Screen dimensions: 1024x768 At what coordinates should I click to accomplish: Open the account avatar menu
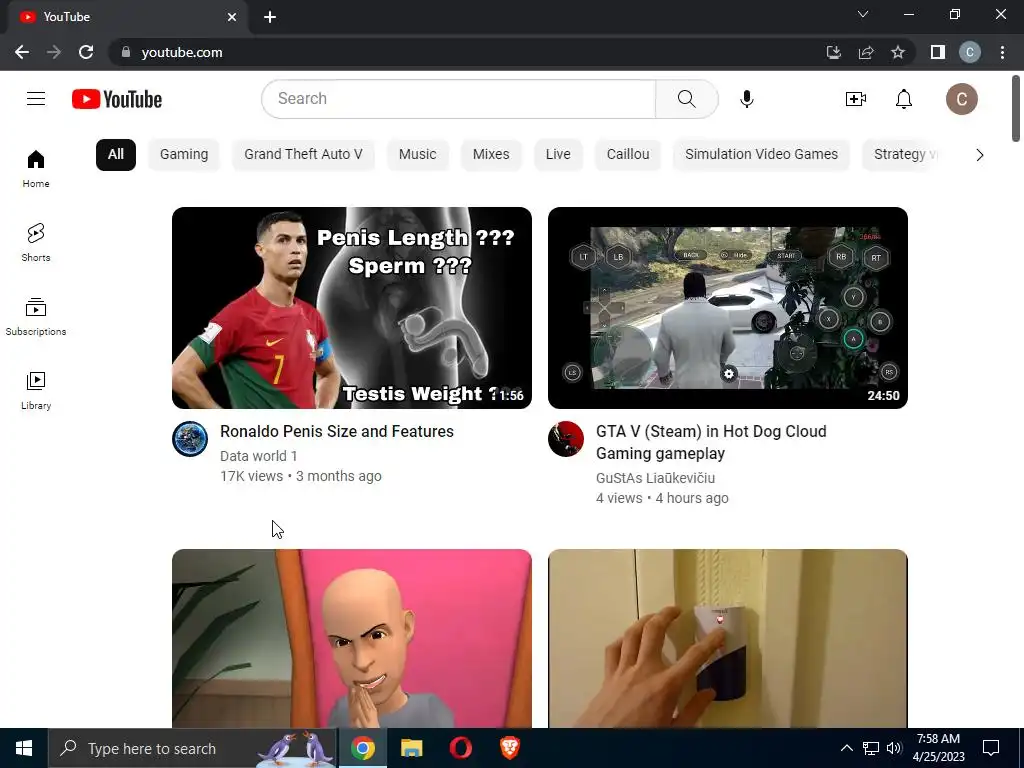pos(961,99)
